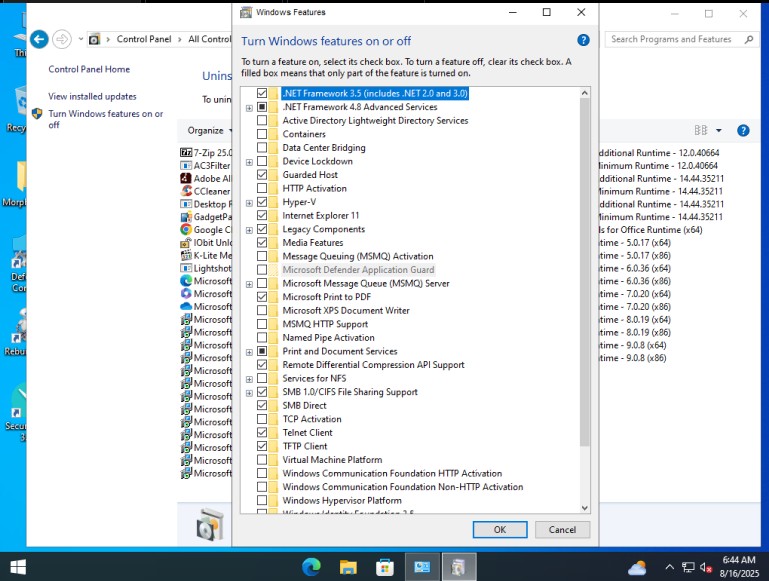Screen dimensions: 769x581
Task: Open View installed updates link
Action: [92, 97]
